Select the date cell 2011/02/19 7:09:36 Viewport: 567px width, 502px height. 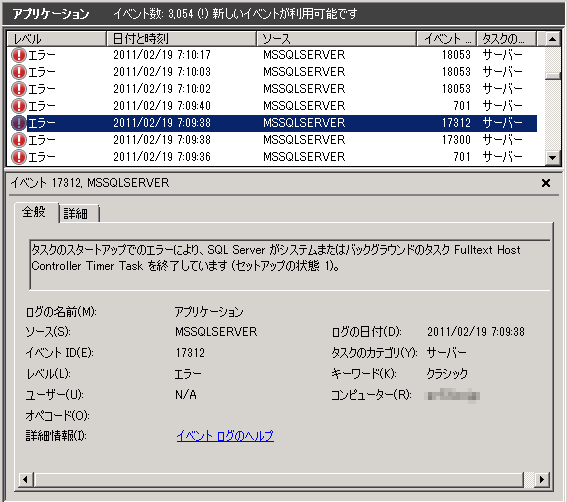[162, 157]
